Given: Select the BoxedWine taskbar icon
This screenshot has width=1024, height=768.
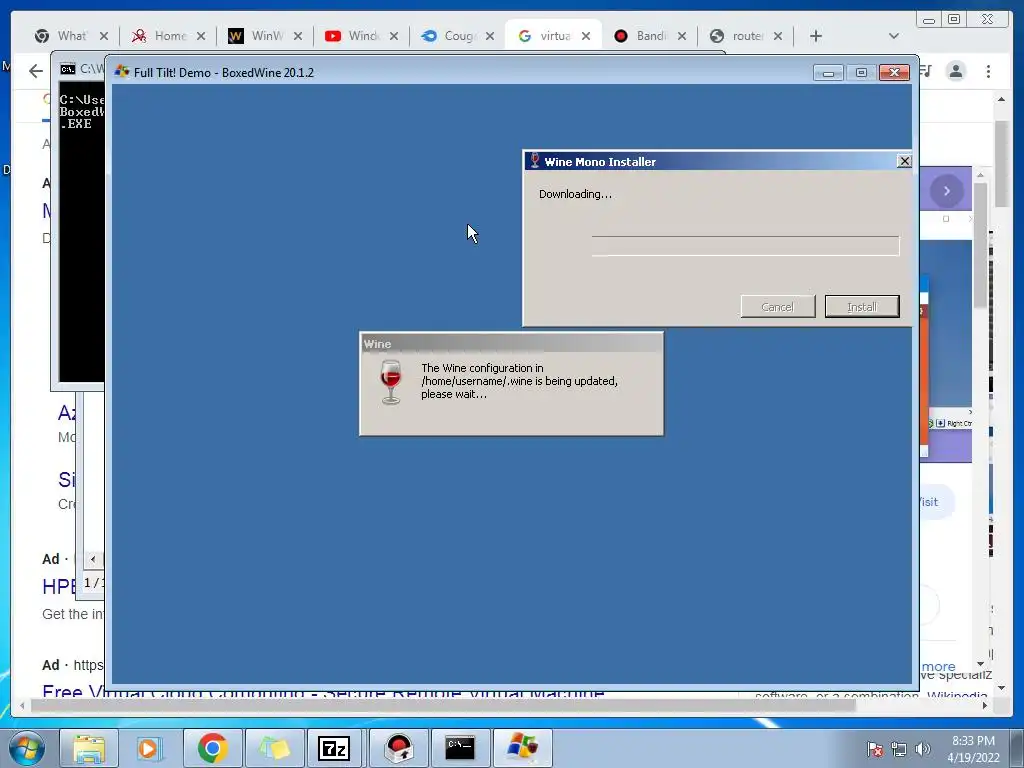Looking at the screenshot, I should [x=522, y=748].
